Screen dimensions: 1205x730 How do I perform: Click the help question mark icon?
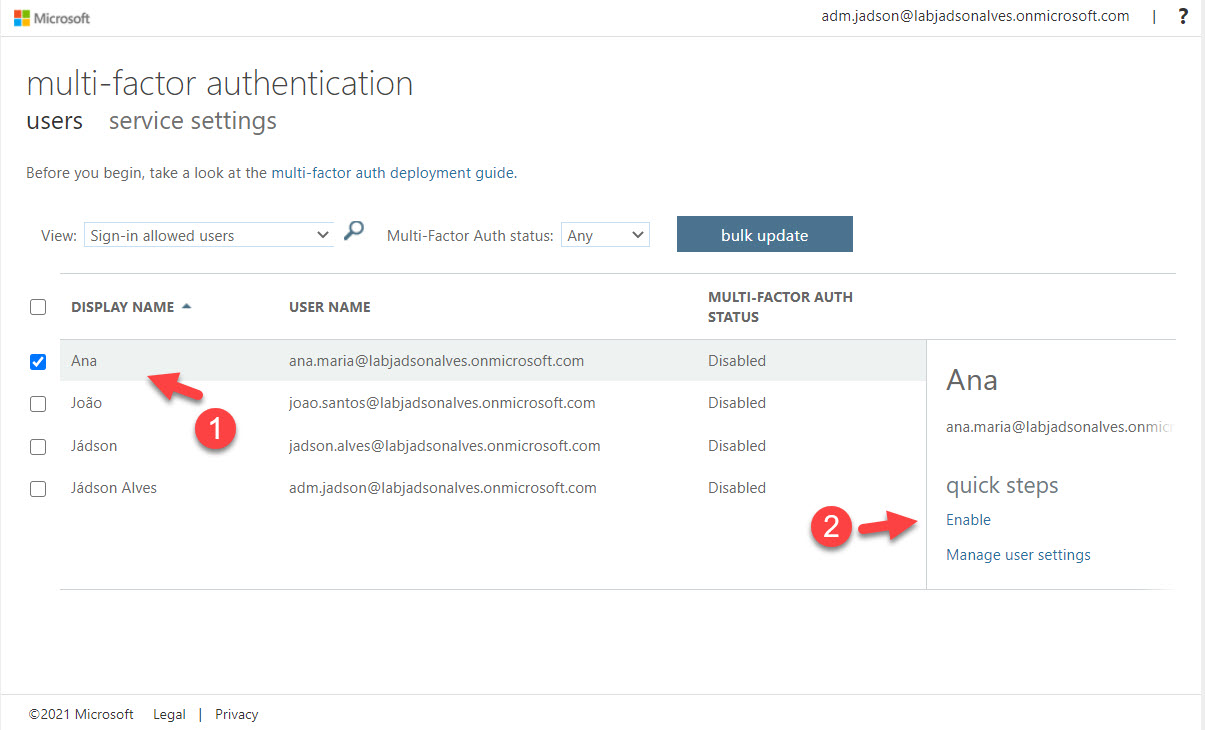pyautogui.click(x=1183, y=16)
